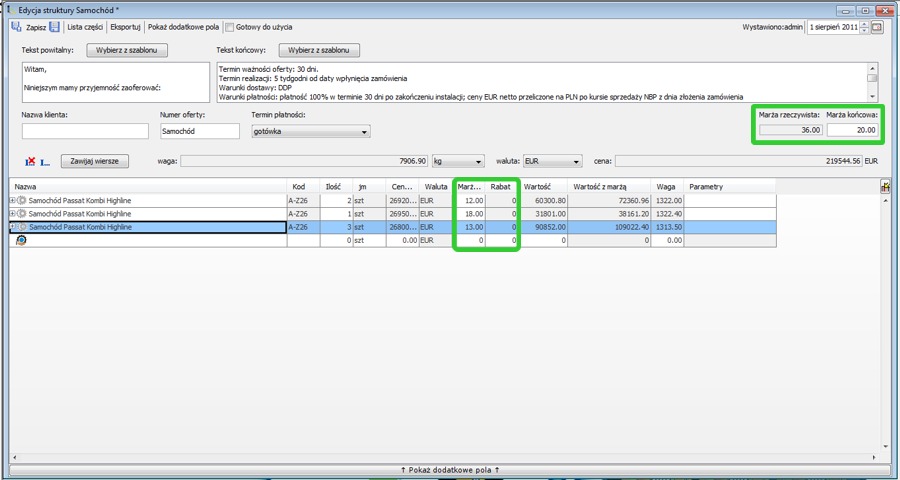The image size is (900, 480).
Task: Click the save-and-preview icon left of Zapisz
Action: [x=17, y=26]
